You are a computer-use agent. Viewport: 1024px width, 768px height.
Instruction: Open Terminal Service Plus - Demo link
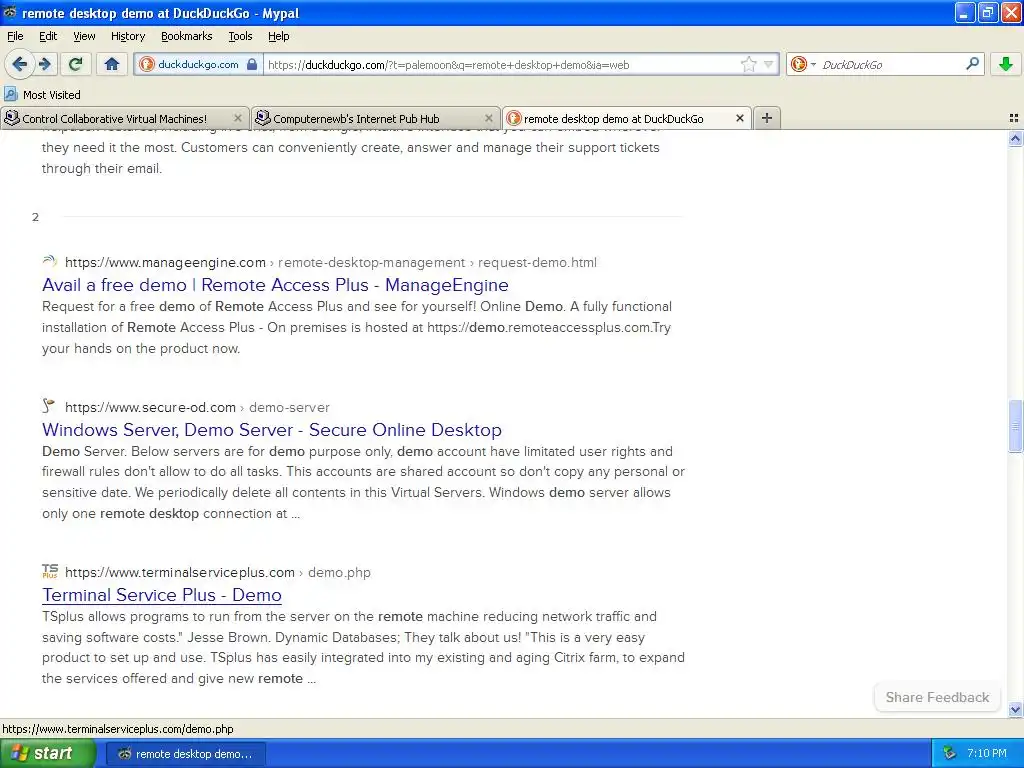tap(161, 595)
